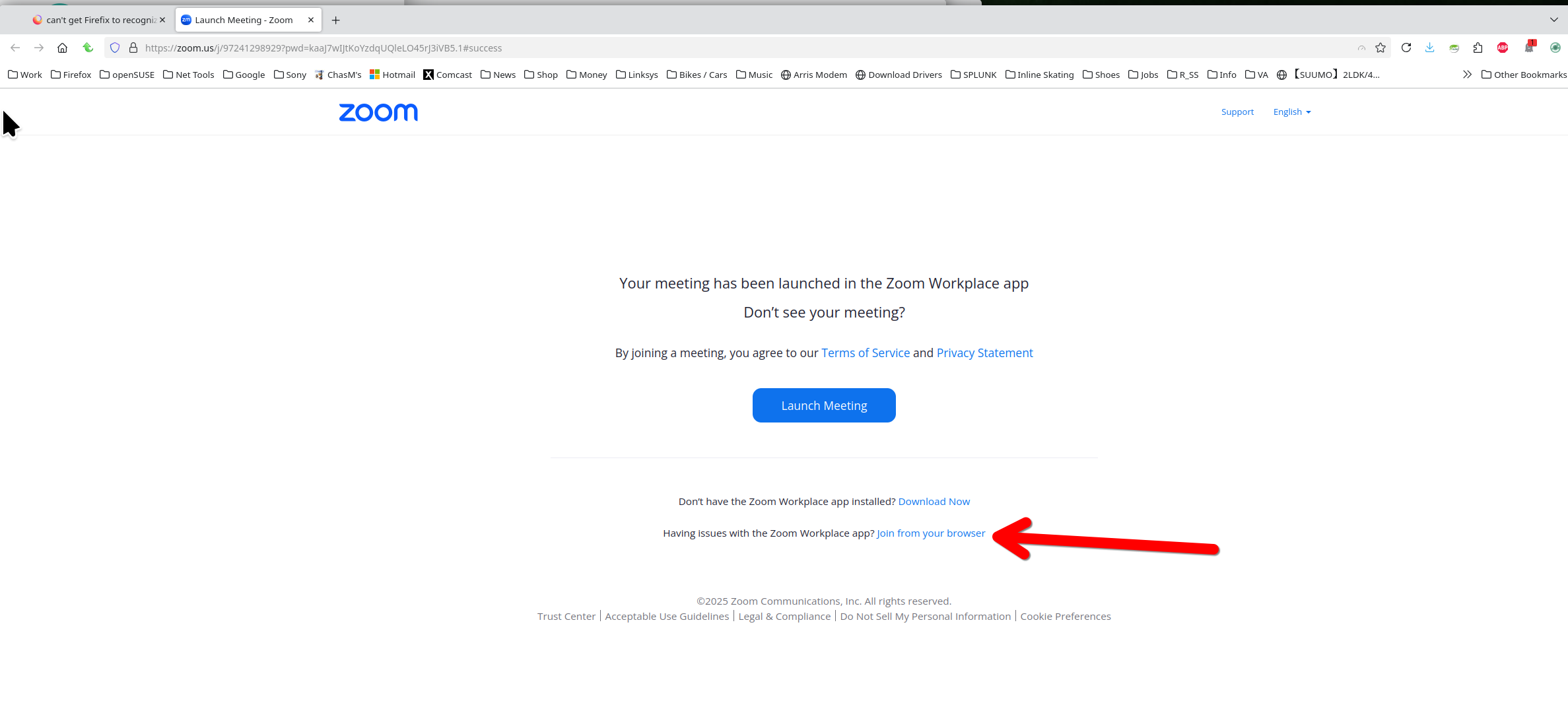Expand the openSUSE bookmarks folder
Screen dimensions: 1568x709
[127, 75]
